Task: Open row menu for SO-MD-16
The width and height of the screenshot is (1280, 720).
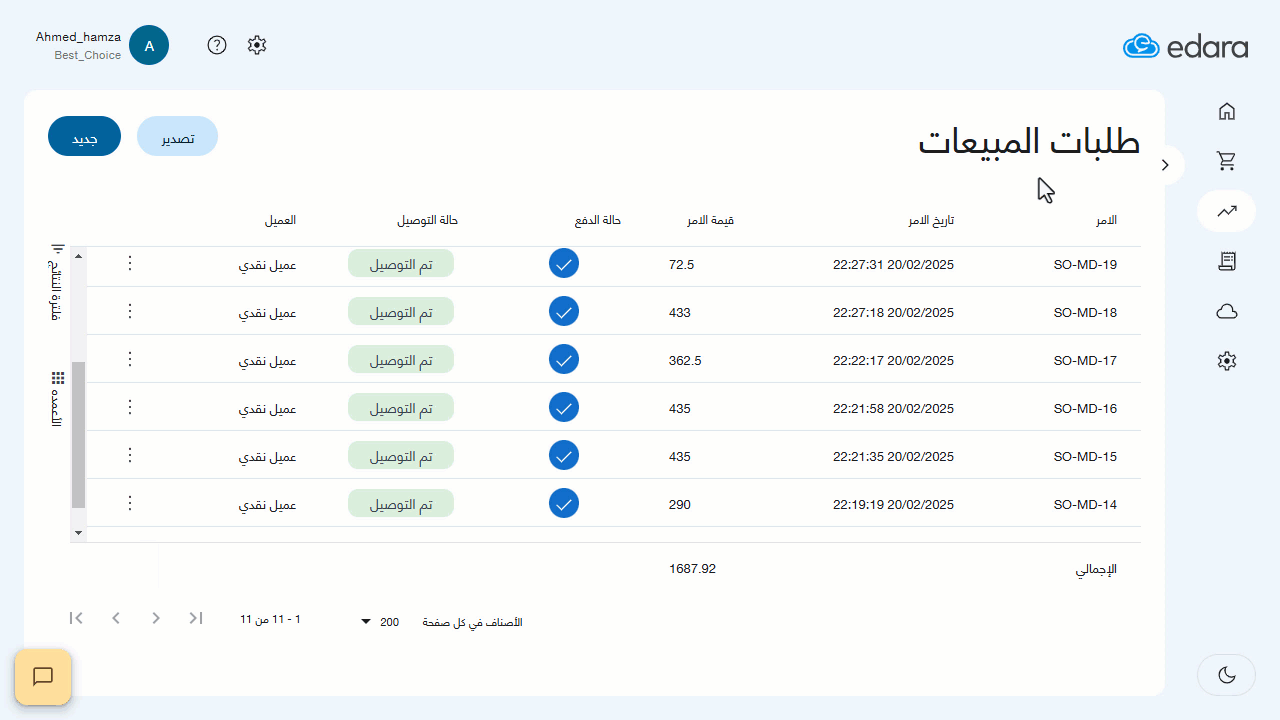Action: tap(129, 408)
